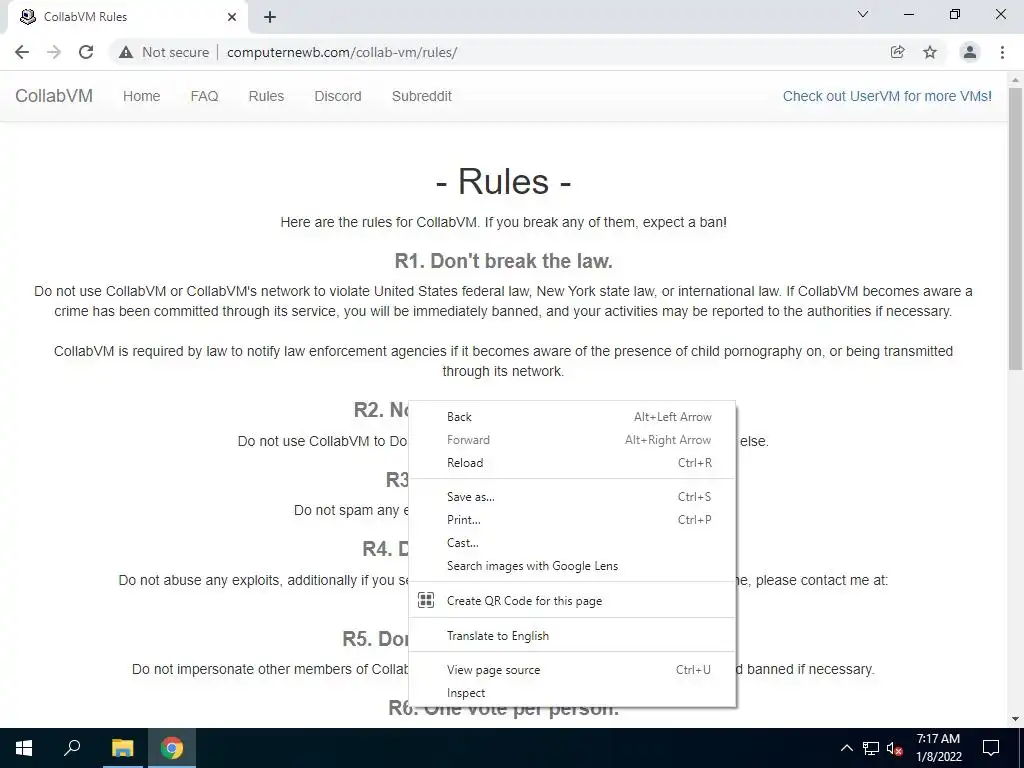Open the Subreddit nav link
1024x768 pixels.
[x=421, y=96]
